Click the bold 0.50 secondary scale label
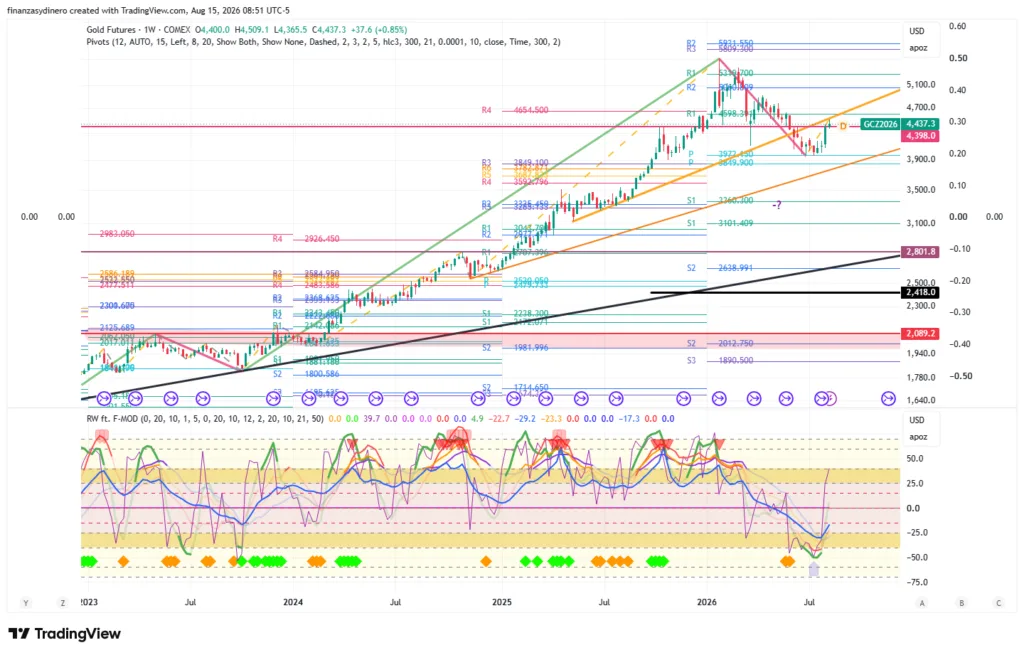The height and width of the screenshot is (655, 1024). click(958, 58)
